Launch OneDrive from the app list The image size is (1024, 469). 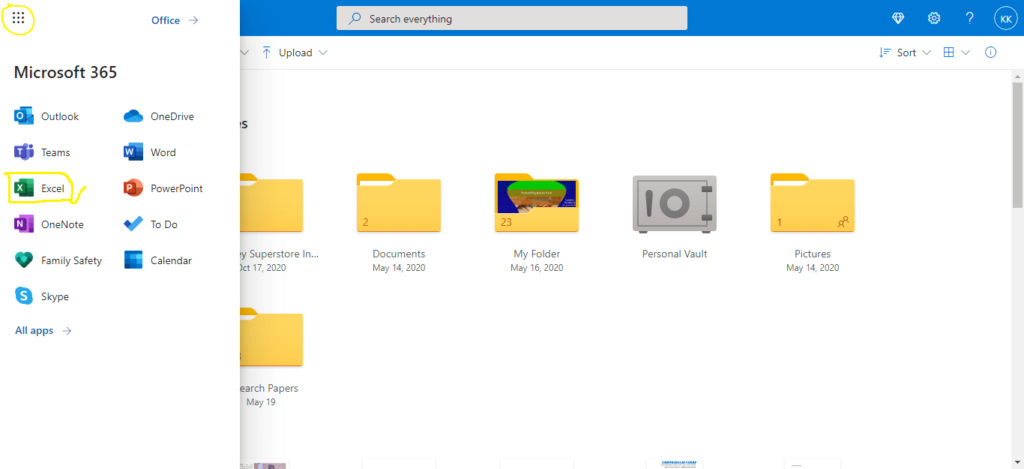tap(159, 116)
